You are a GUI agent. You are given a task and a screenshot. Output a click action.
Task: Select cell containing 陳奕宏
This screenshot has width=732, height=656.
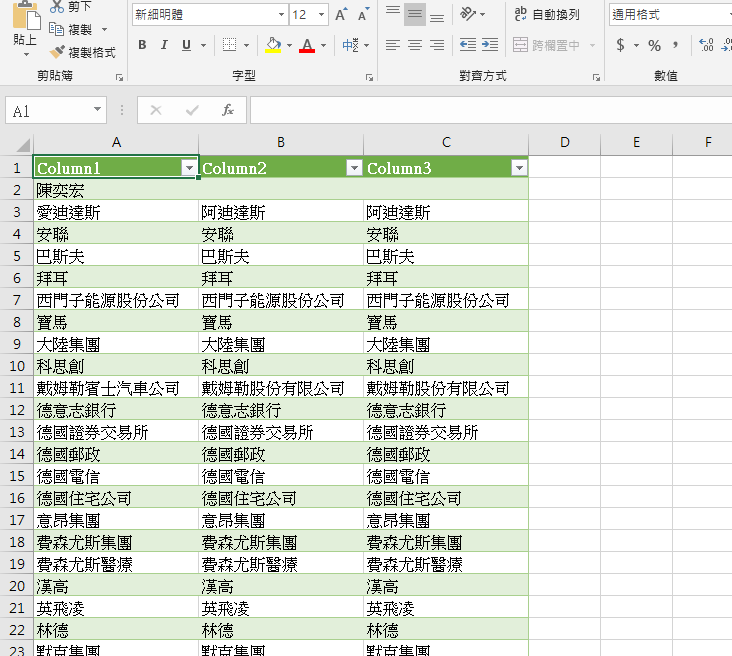coord(116,190)
